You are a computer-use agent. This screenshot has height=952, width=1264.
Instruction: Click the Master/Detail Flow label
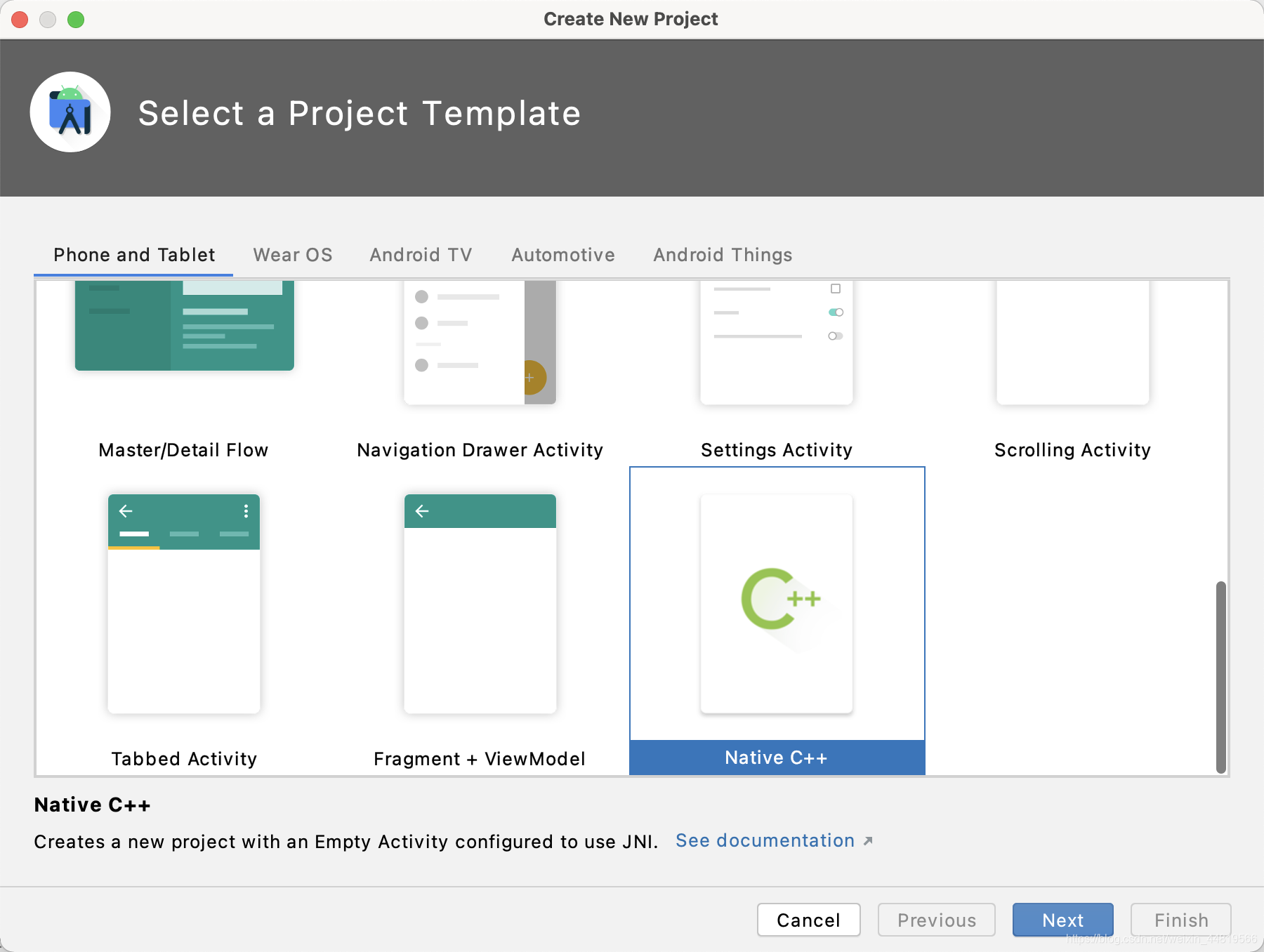[184, 450]
